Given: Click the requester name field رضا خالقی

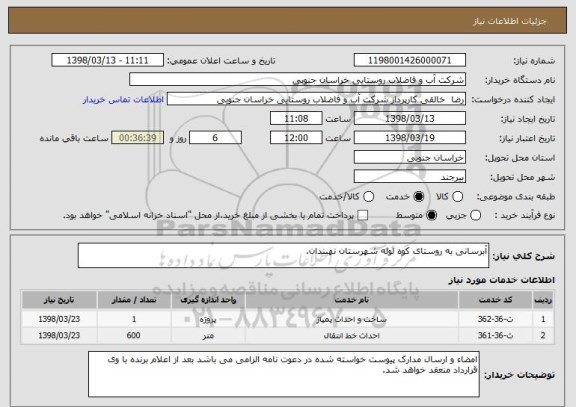Looking at the screenshot, I should pyautogui.click(x=316, y=99).
